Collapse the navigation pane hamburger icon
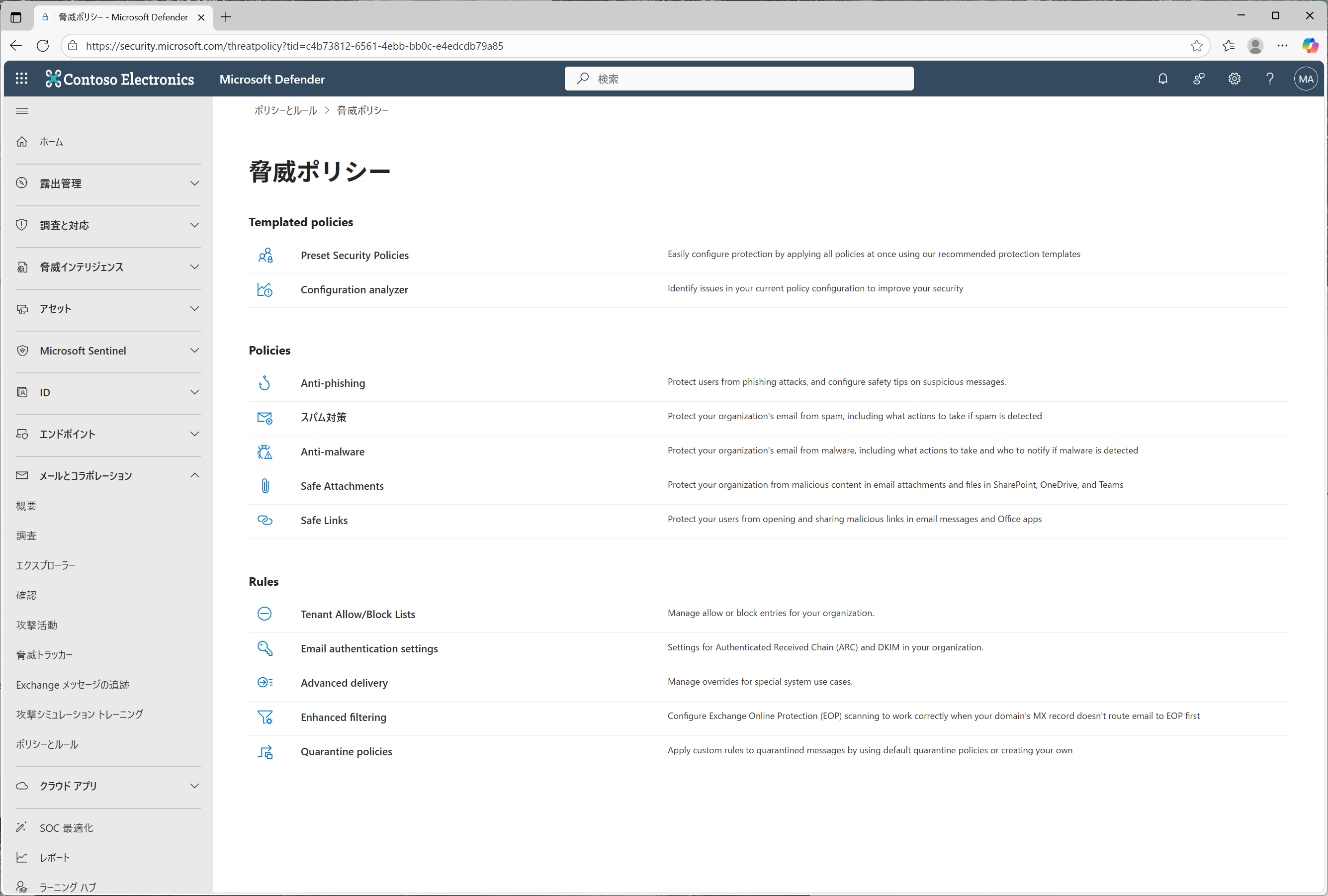Image resolution: width=1328 pixels, height=896 pixels. (x=22, y=111)
